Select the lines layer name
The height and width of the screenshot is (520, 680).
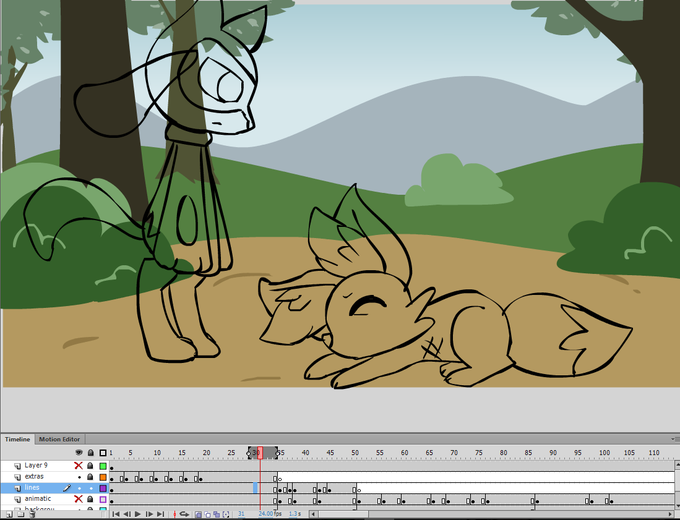pyautogui.click(x=32, y=487)
